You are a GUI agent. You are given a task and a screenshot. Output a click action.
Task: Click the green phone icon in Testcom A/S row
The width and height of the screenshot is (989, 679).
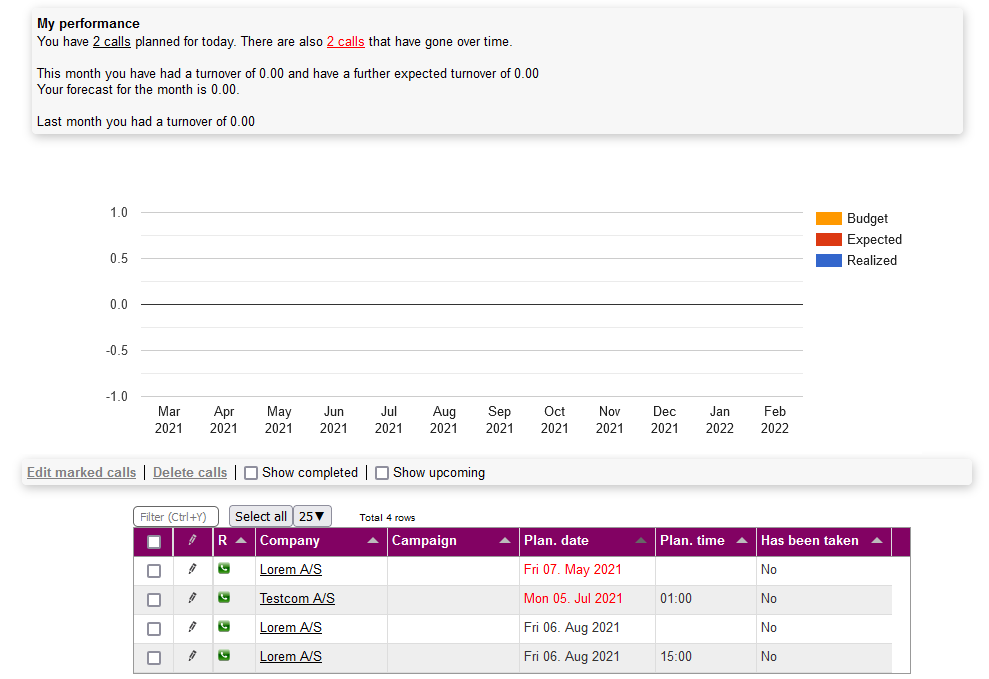click(224, 598)
